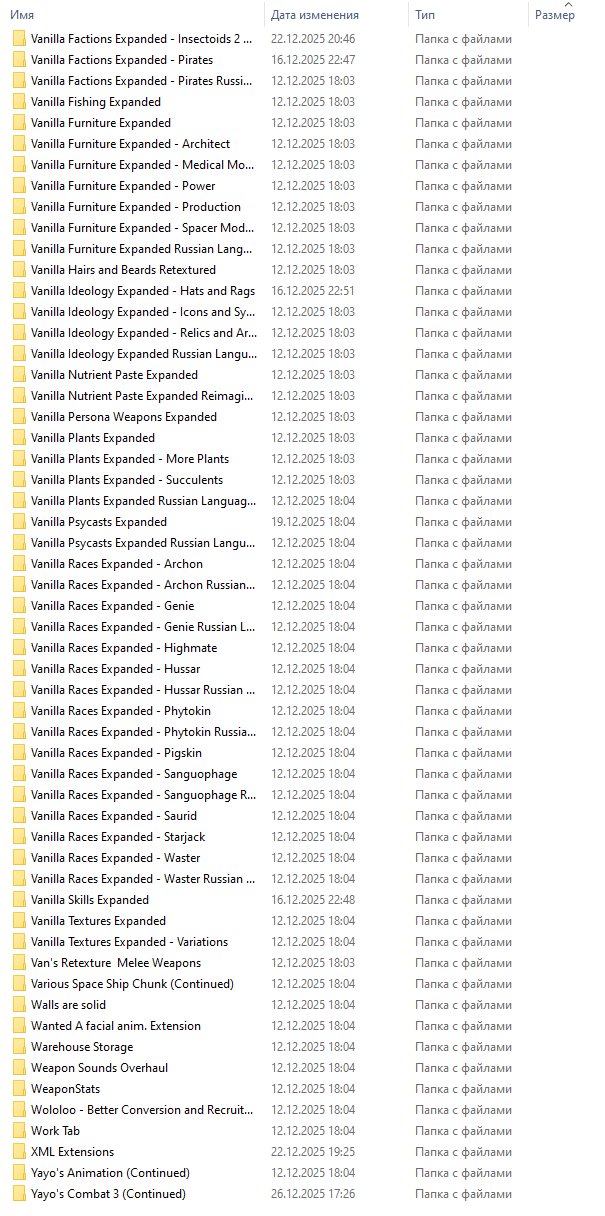Select the Vanilla Fishing Expanded folder icon

pyautogui.click(x=19, y=102)
